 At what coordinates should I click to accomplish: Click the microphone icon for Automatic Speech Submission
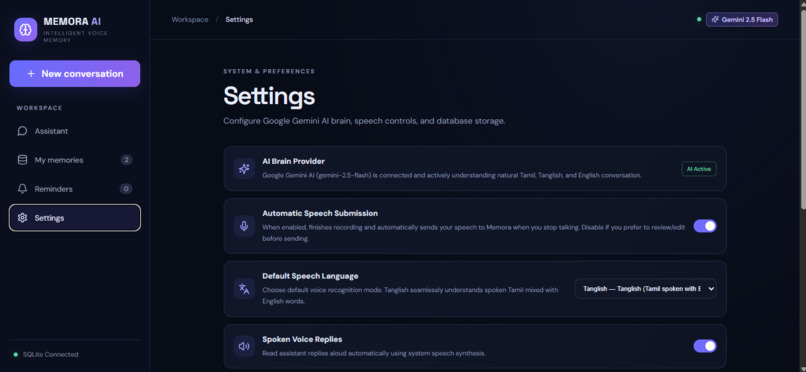pos(244,226)
